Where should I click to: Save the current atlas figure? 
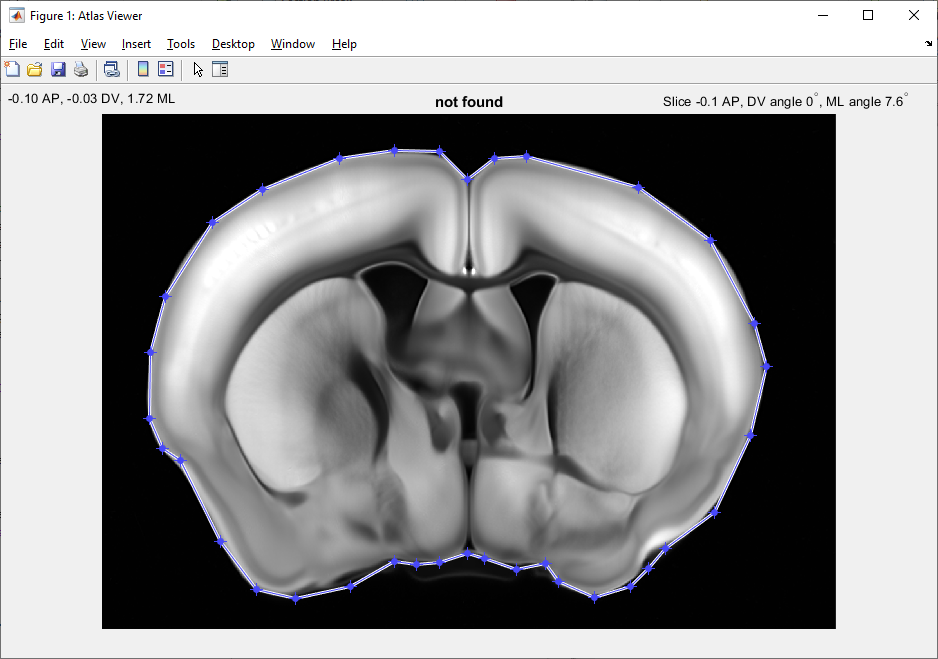(57, 69)
